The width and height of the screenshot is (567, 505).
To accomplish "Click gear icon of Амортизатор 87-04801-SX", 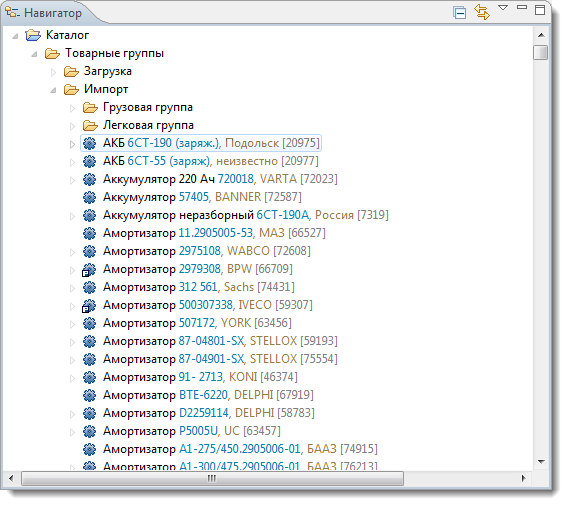I will (89, 341).
